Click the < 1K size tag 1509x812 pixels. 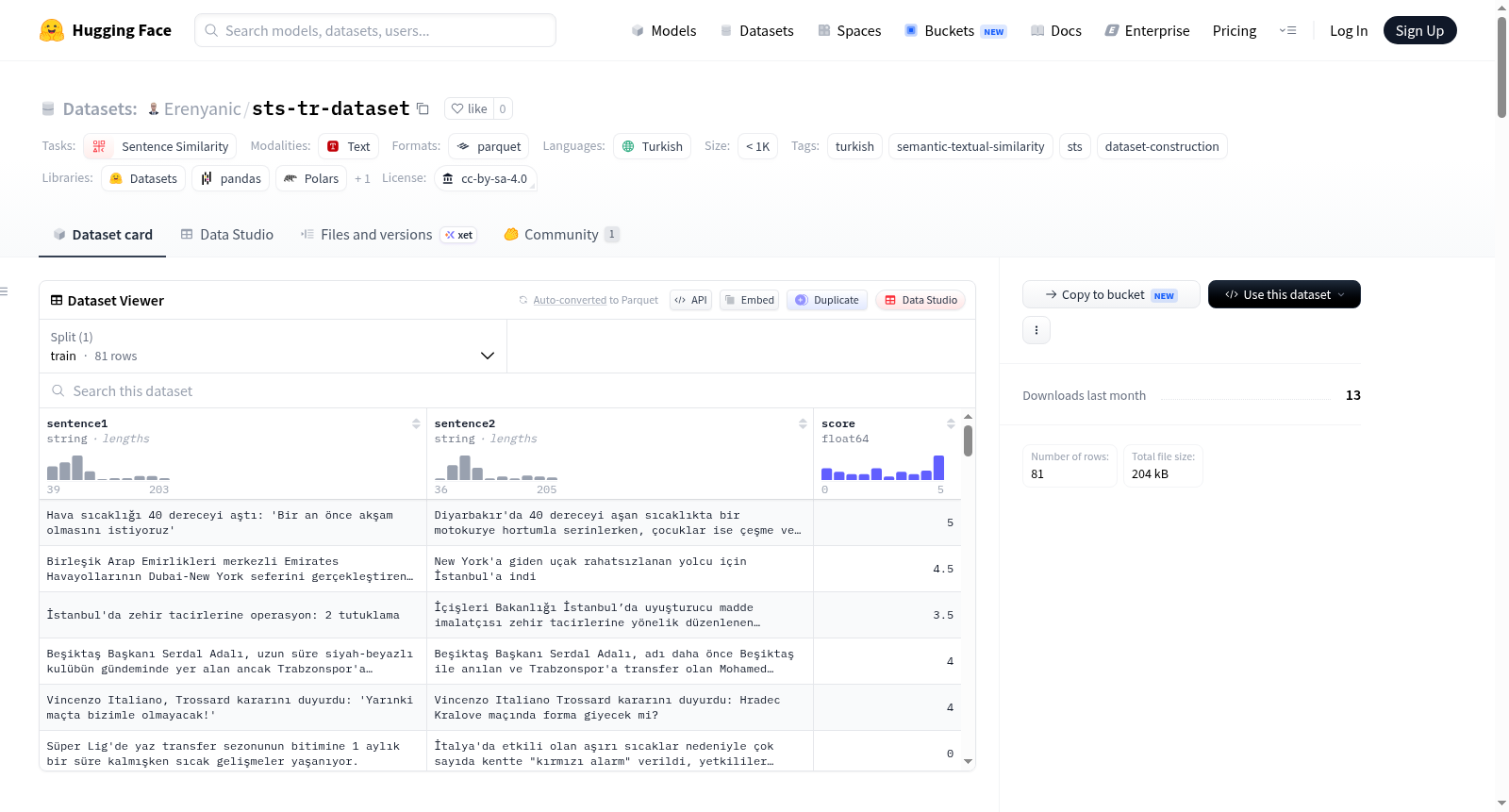[758, 146]
